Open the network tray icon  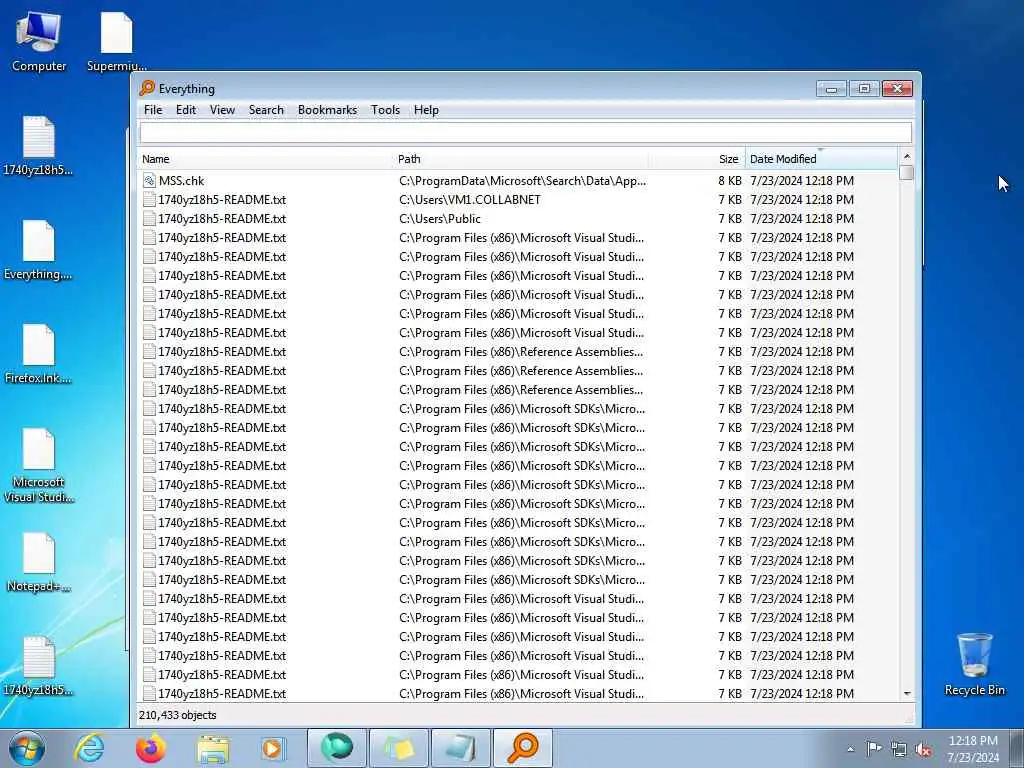click(899, 749)
